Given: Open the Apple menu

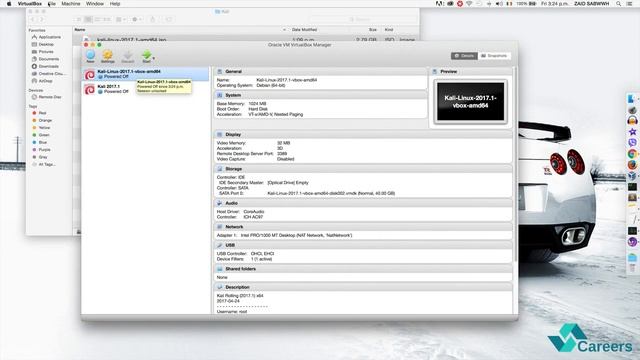Looking at the screenshot, I should [x=9, y=4].
